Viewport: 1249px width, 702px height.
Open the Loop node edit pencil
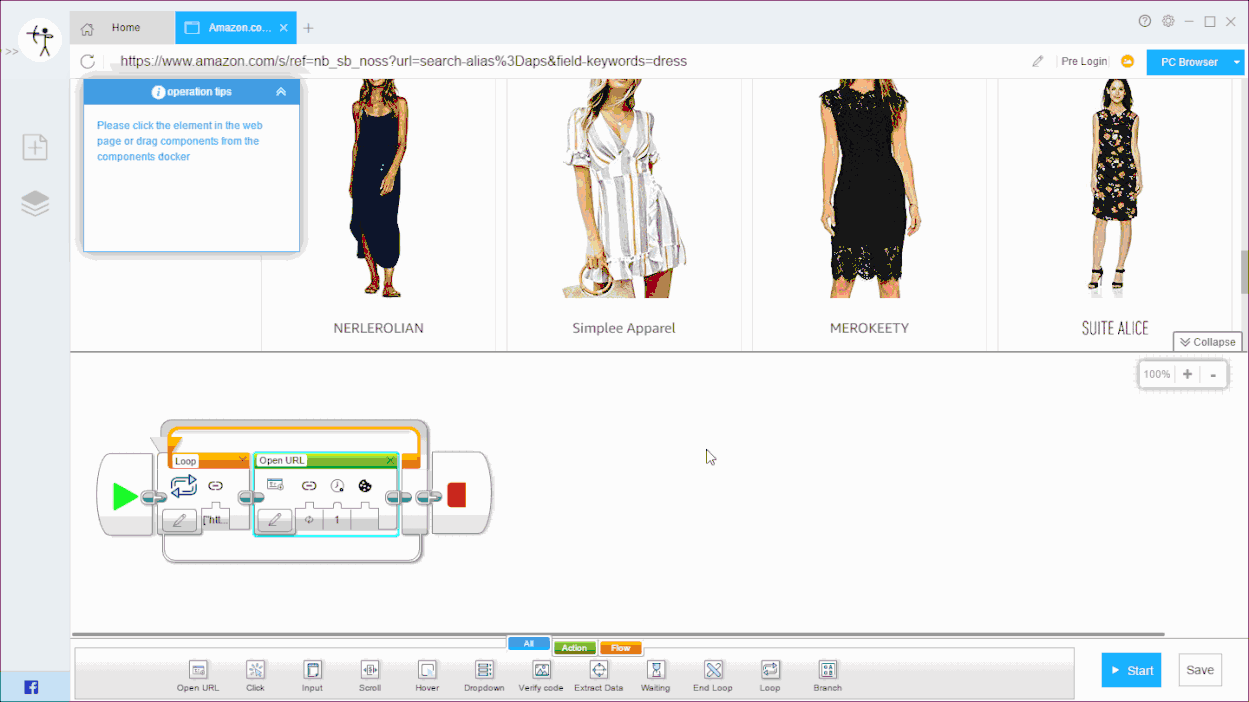pos(179,520)
